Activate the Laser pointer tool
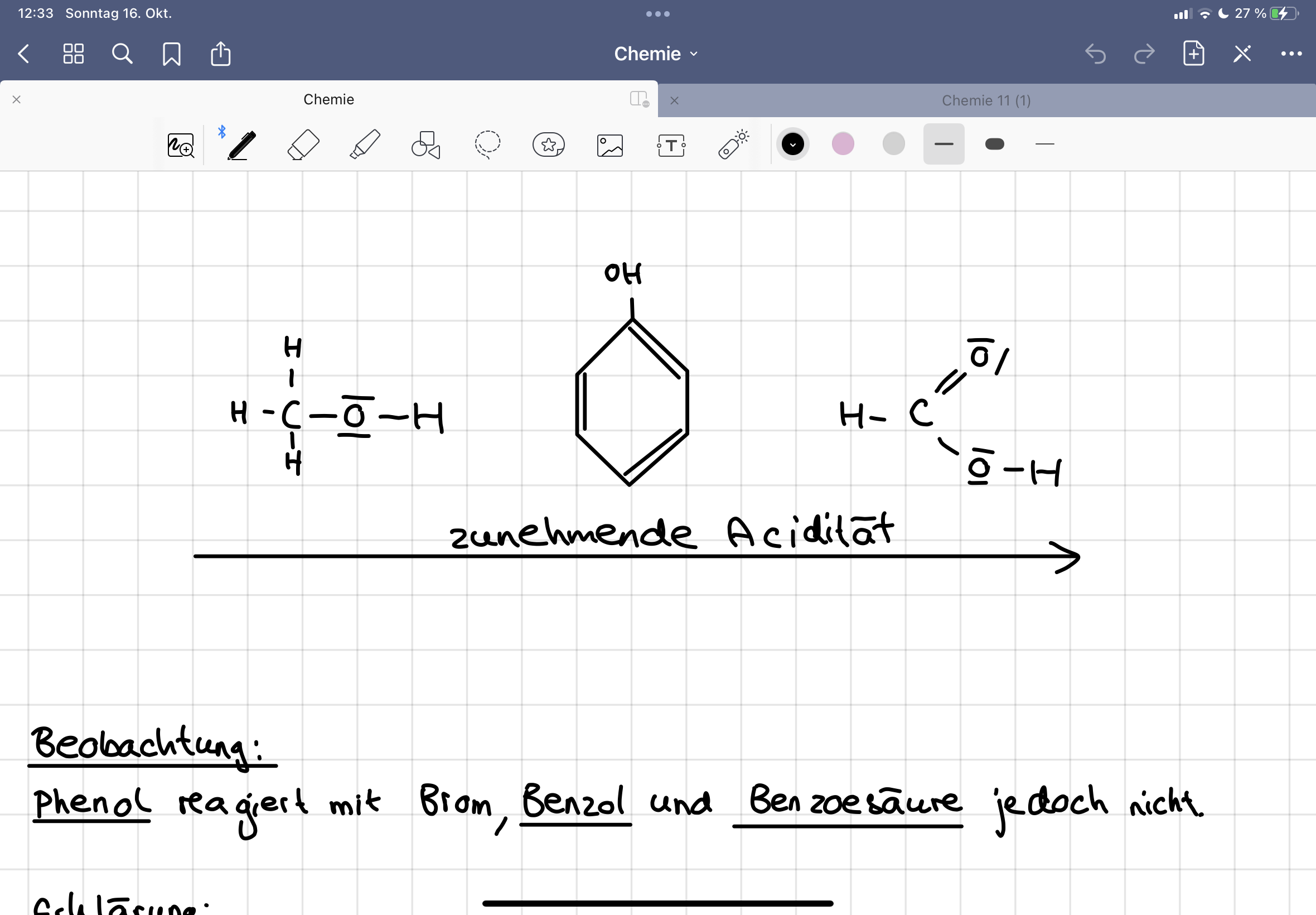Image resolution: width=1316 pixels, height=915 pixels. (x=732, y=145)
